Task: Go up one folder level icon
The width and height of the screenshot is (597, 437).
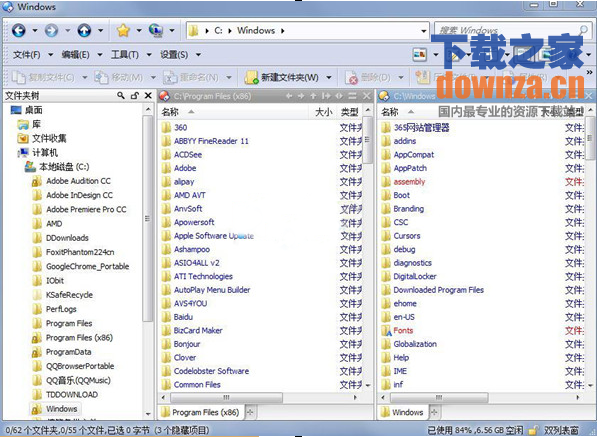Action: point(84,30)
